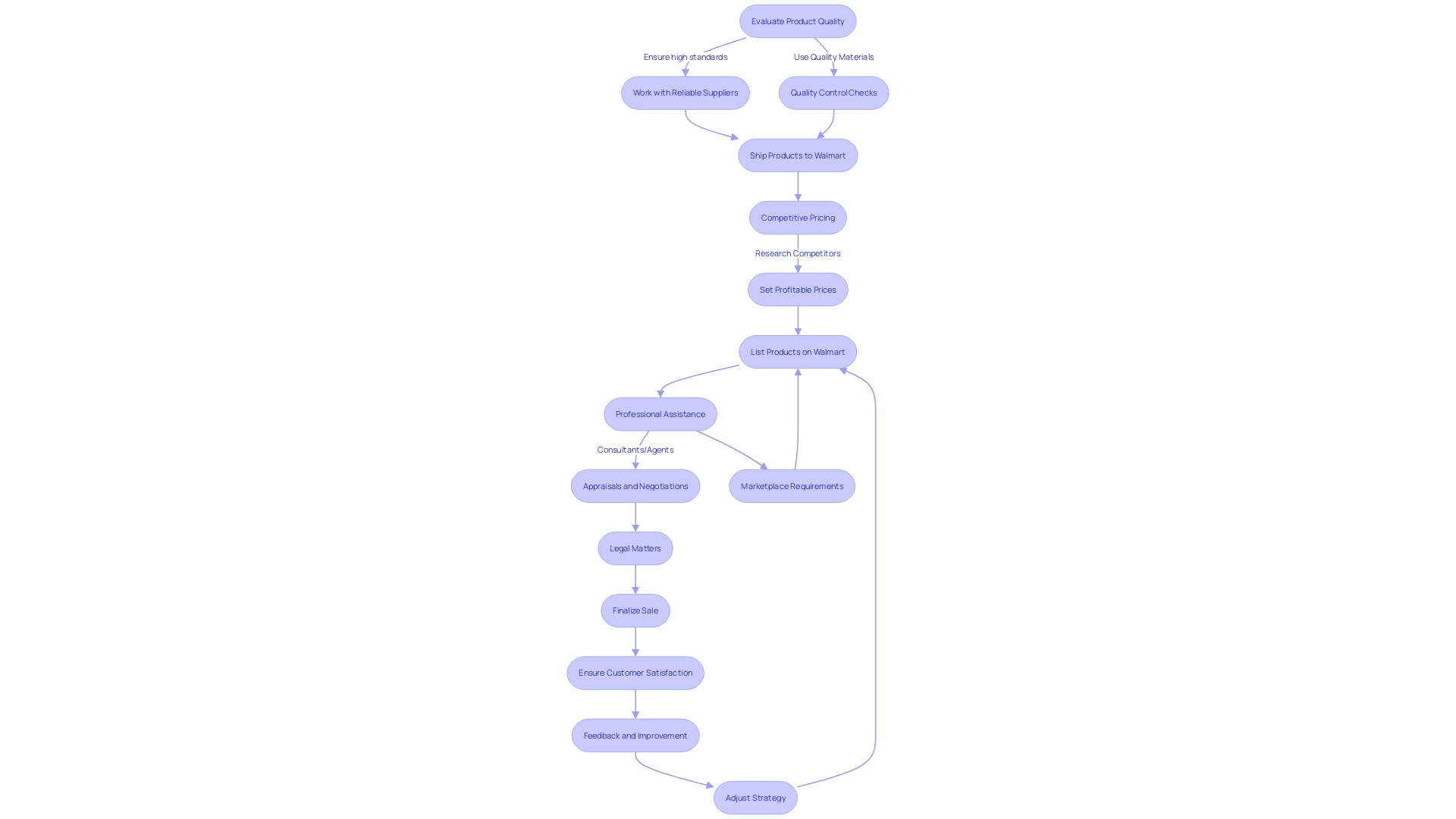
Task: Click the Set Profitable Prices node
Action: click(797, 289)
